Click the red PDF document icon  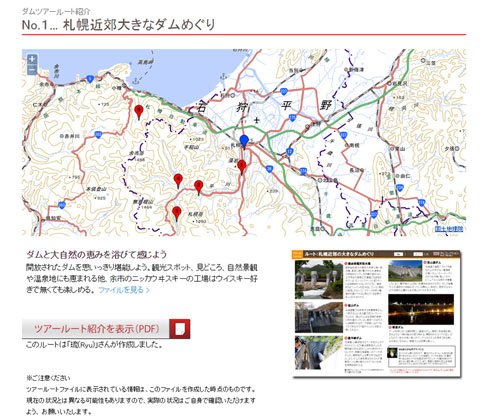pos(180,329)
